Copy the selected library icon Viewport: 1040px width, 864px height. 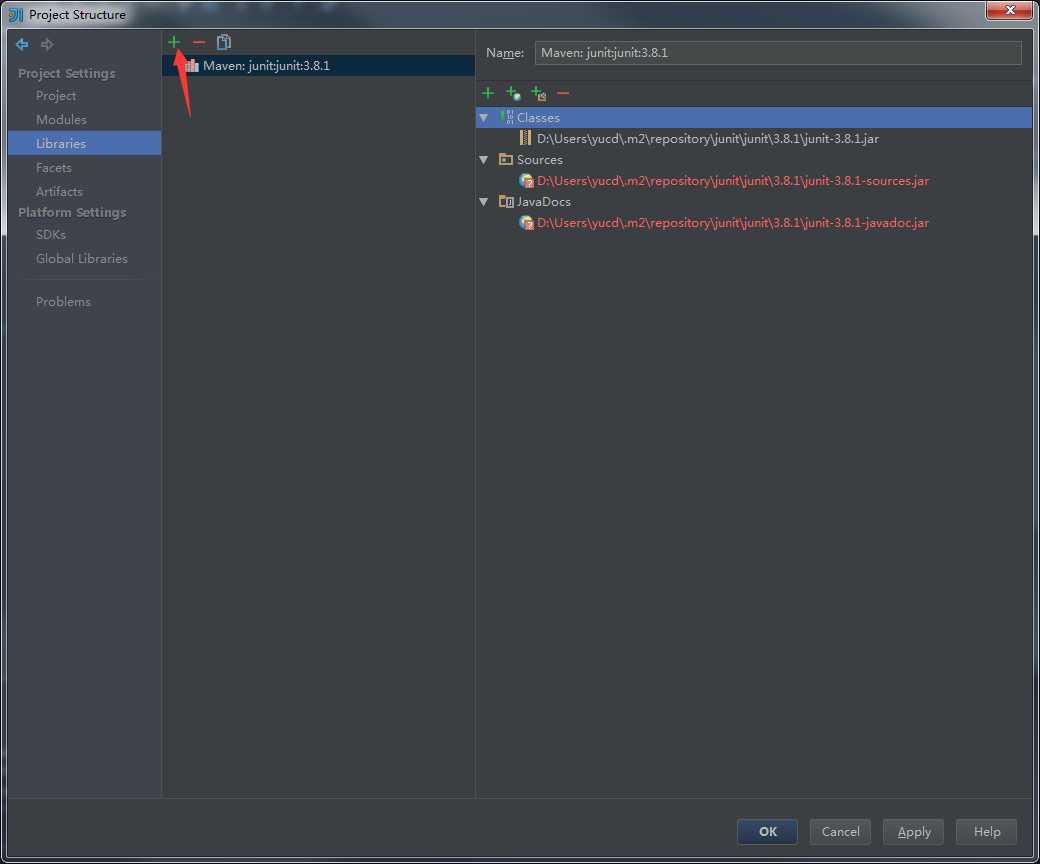[224, 42]
